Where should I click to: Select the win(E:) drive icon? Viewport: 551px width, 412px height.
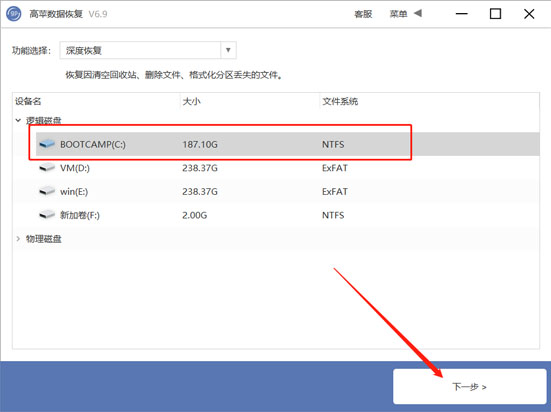[47, 191]
